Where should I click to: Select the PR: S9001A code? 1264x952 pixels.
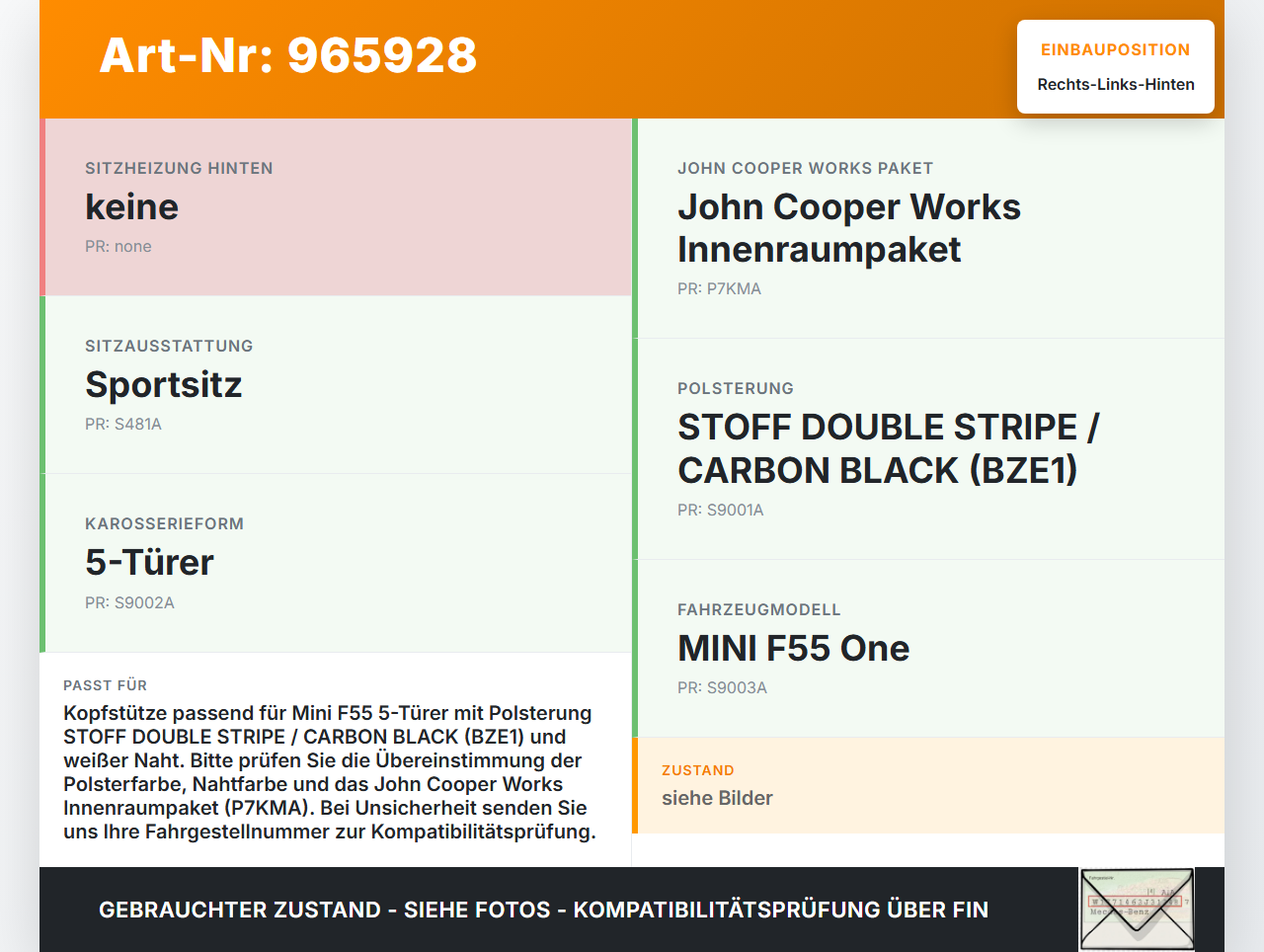pos(721,511)
